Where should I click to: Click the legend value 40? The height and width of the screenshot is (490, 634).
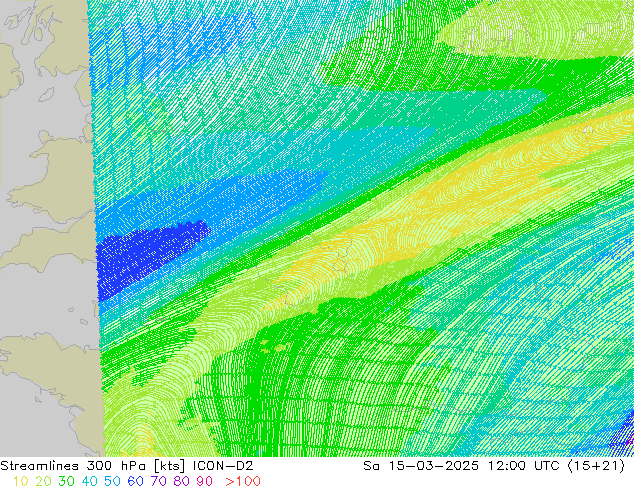click(89, 481)
